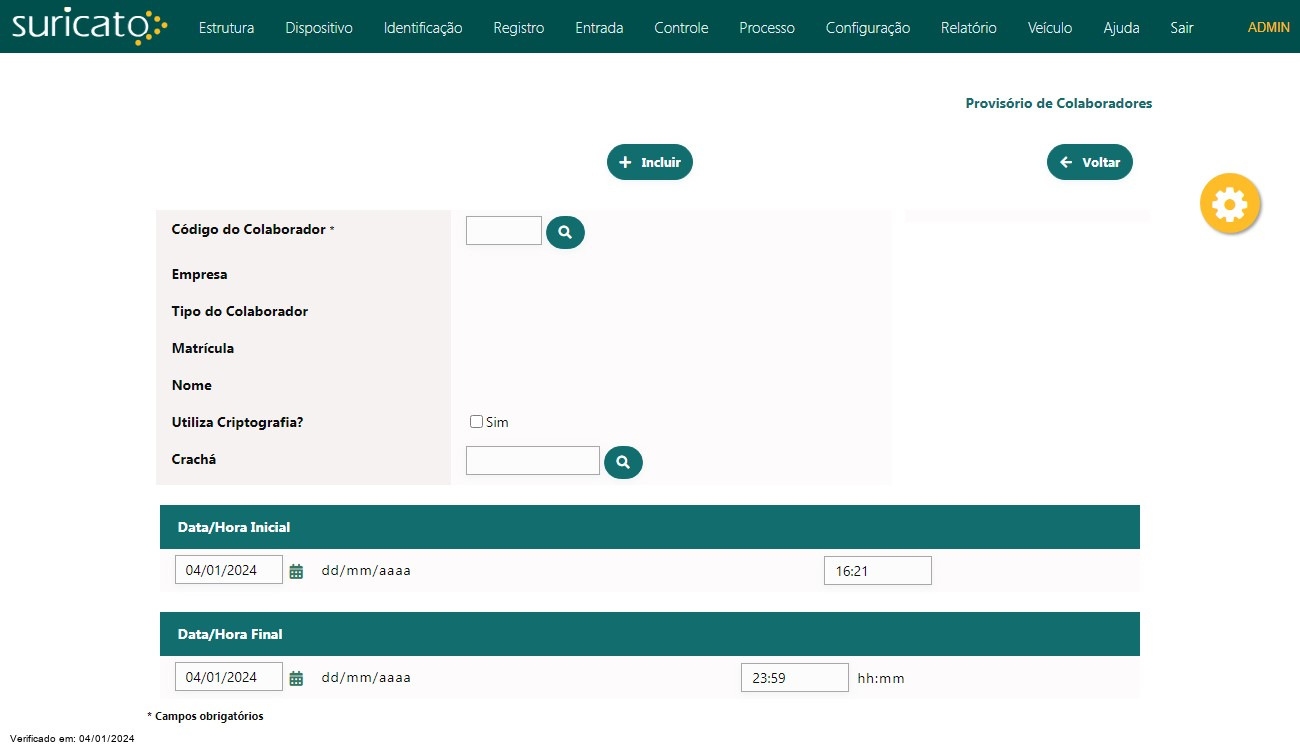Screen dimensions: 1300x753
Task: Focus the Código do Colaborador input field
Action: click(504, 230)
